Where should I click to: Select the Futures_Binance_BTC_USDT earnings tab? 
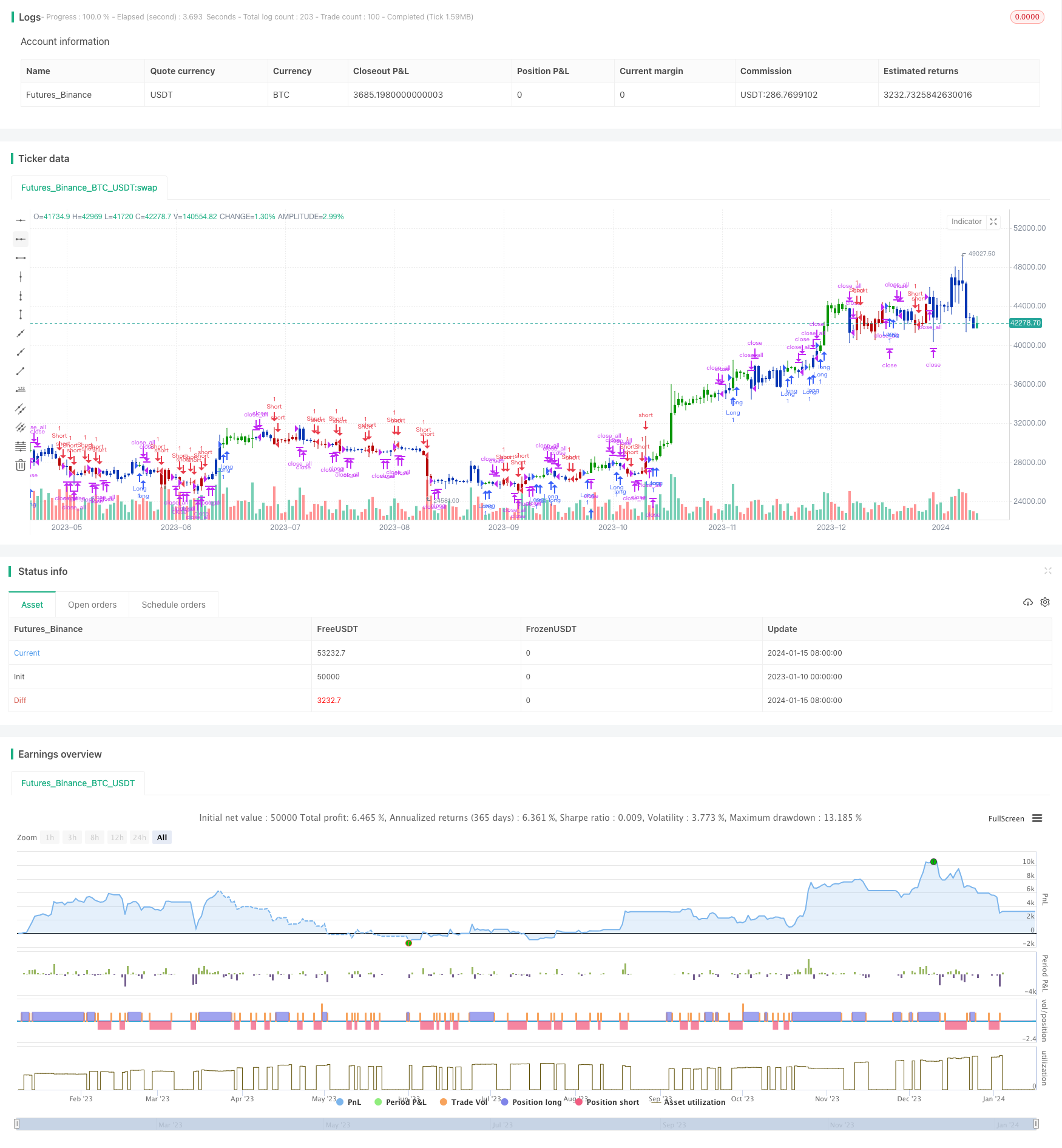[78, 783]
